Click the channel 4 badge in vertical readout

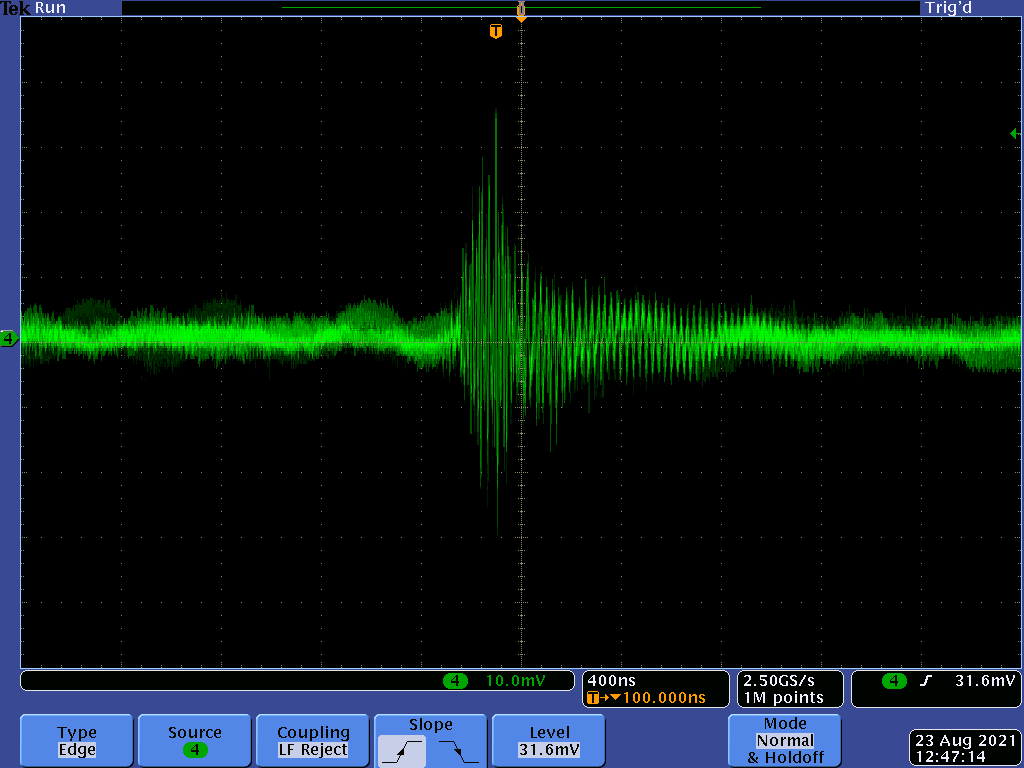[455, 681]
